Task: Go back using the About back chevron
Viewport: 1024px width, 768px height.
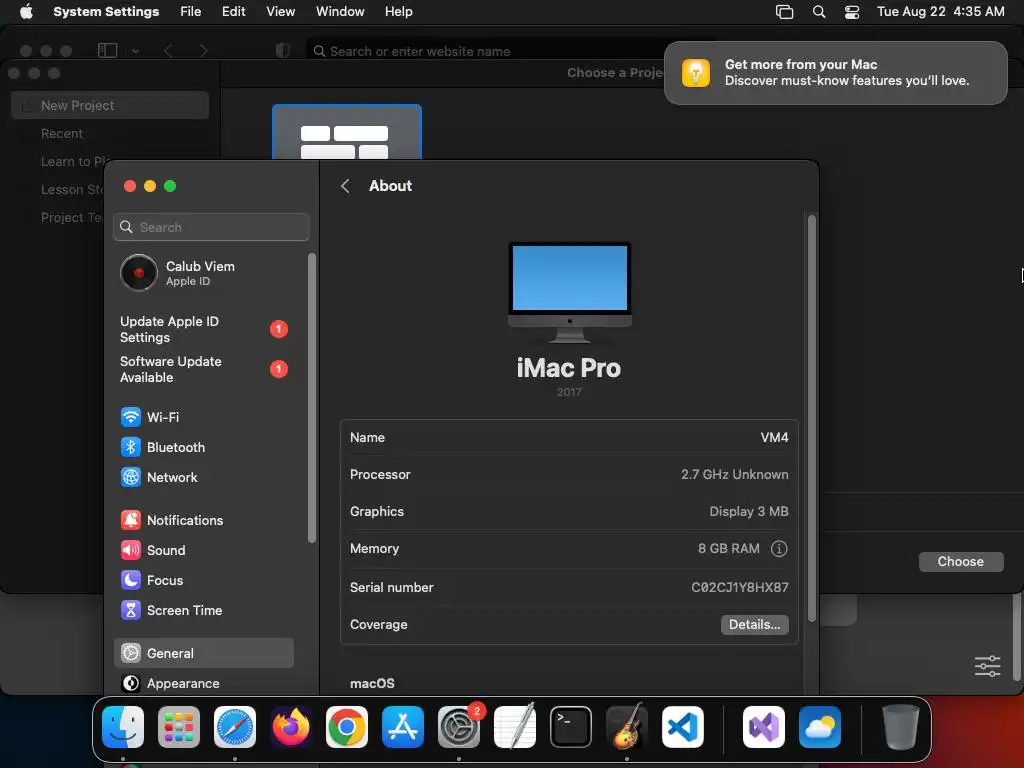Action: pos(345,186)
